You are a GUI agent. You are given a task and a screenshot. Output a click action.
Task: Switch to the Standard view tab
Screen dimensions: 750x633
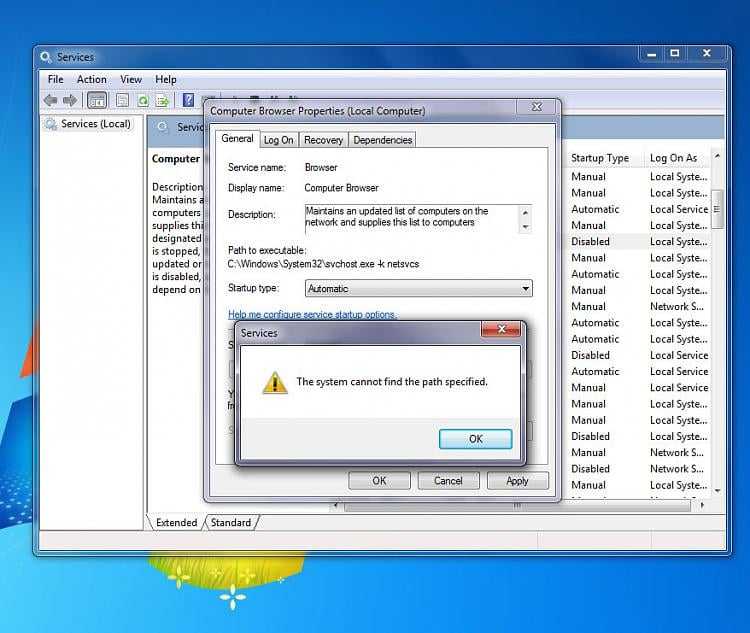[231, 522]
